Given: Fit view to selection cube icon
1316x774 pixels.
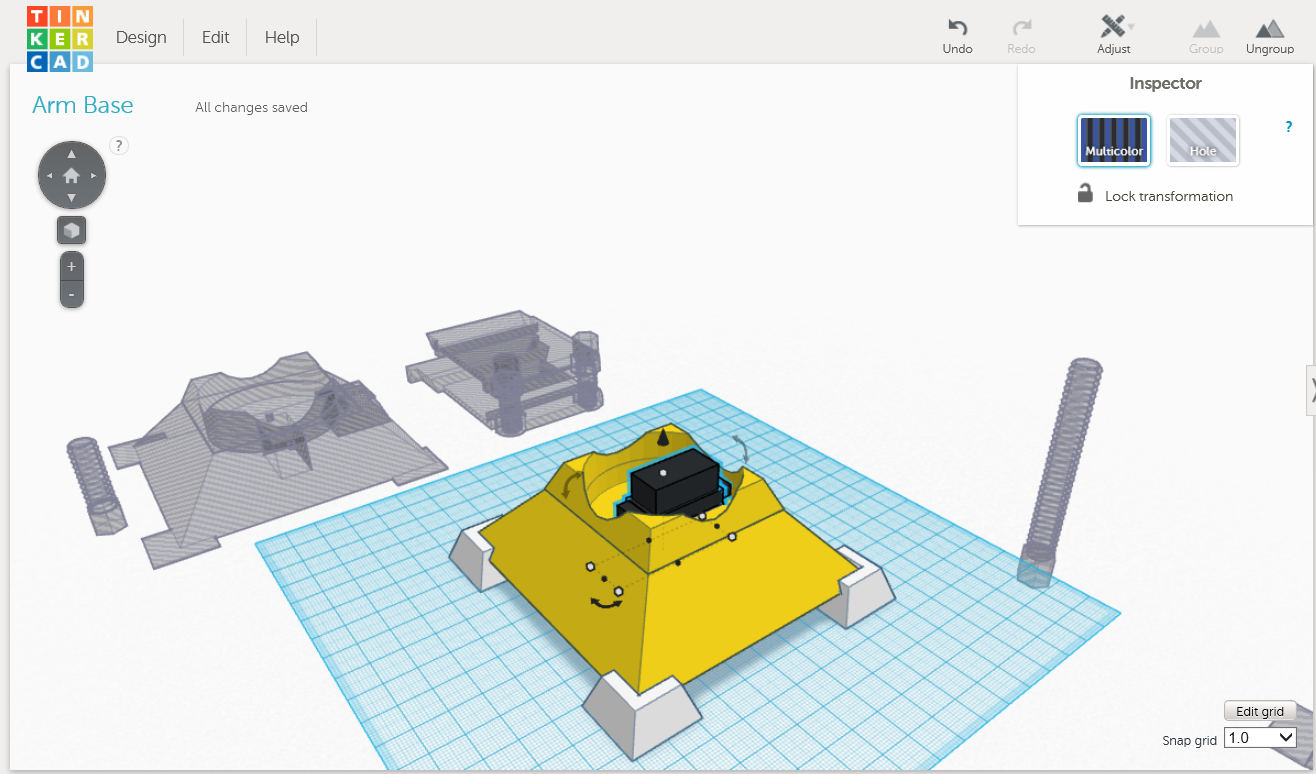Looking at the screenshot, I should pyautogui.click(x=72, y=231).
